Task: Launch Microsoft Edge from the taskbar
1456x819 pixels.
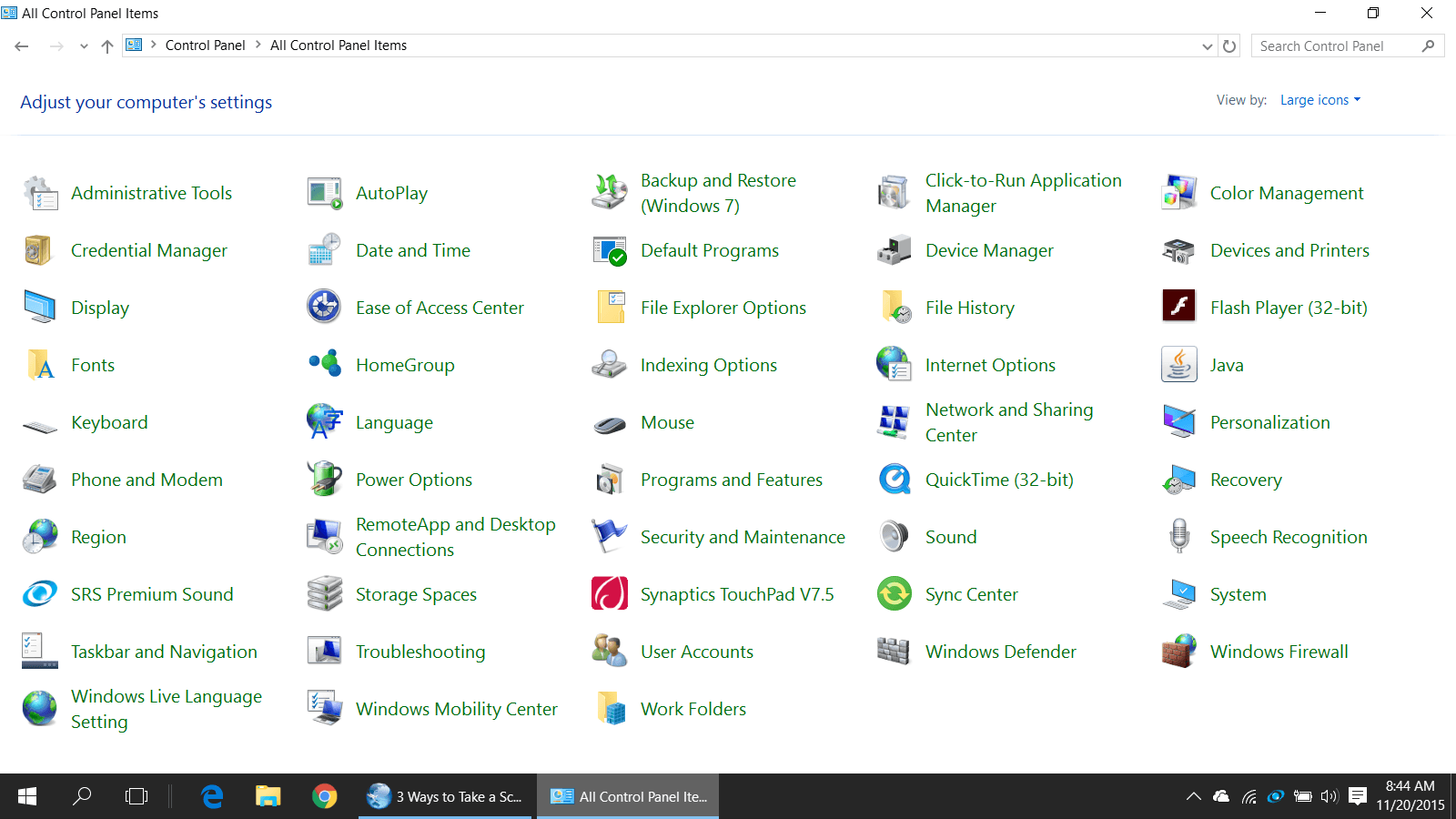Action: (x=212, y=796)
